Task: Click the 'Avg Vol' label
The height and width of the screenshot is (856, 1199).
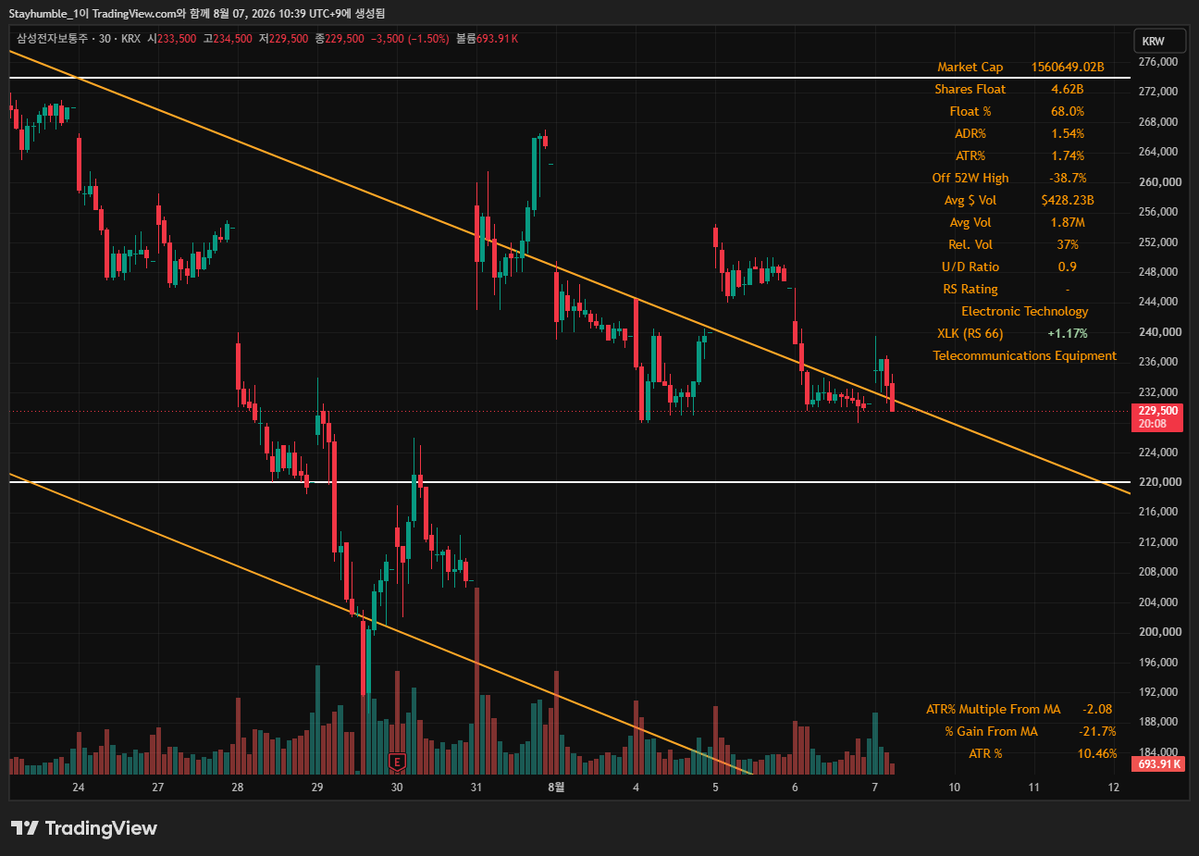Action: (970, 222)
